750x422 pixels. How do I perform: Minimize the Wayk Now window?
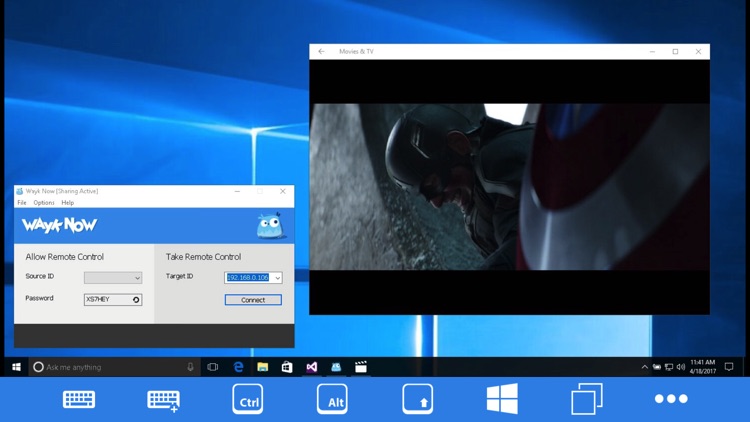click(x=237, y=191)
